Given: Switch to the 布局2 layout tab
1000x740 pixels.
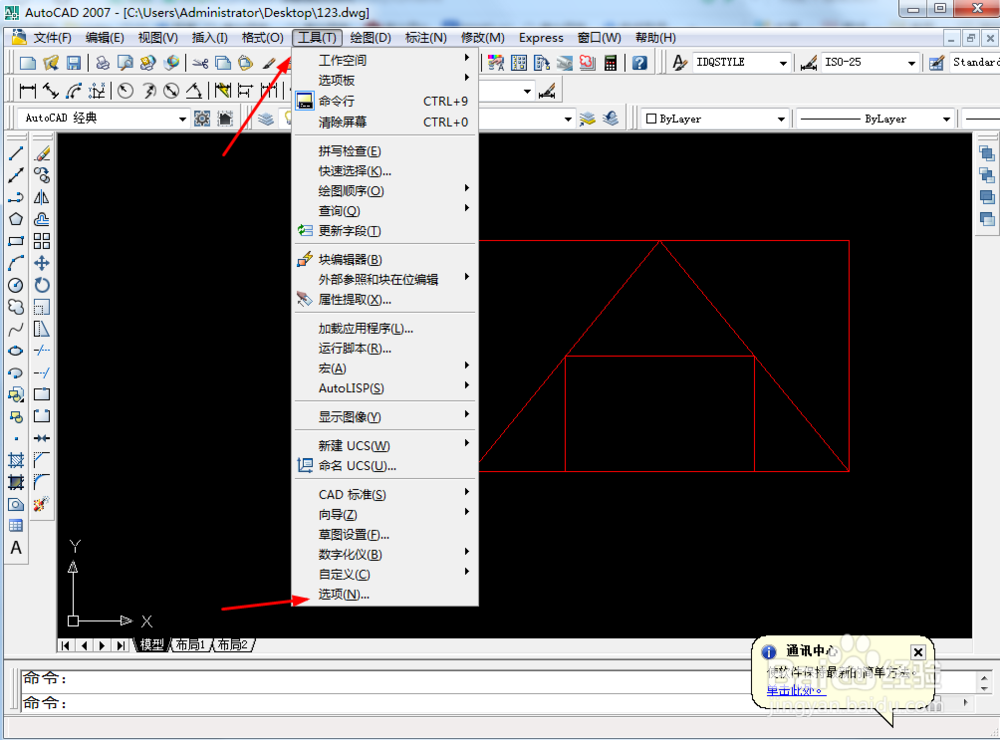Looking at the screenshot, I should click(x=233, y=645).
